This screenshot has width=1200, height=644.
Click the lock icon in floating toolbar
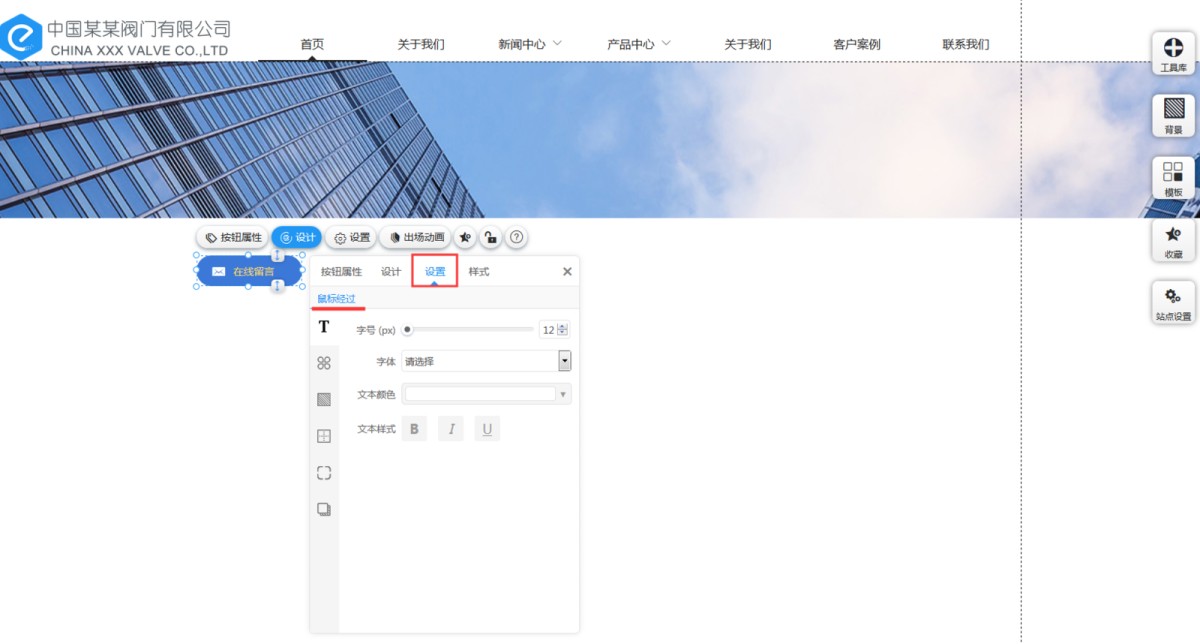pyautogui.click(x=490, y=238)
